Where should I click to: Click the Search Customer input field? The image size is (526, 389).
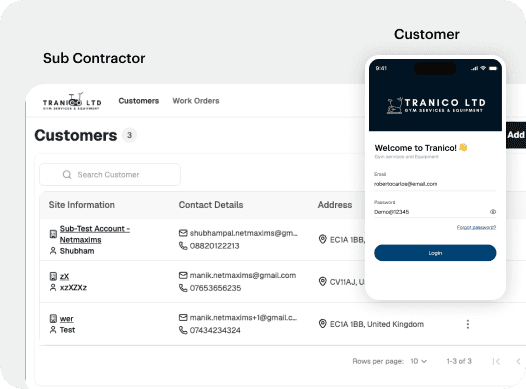(x=110, y=174)
